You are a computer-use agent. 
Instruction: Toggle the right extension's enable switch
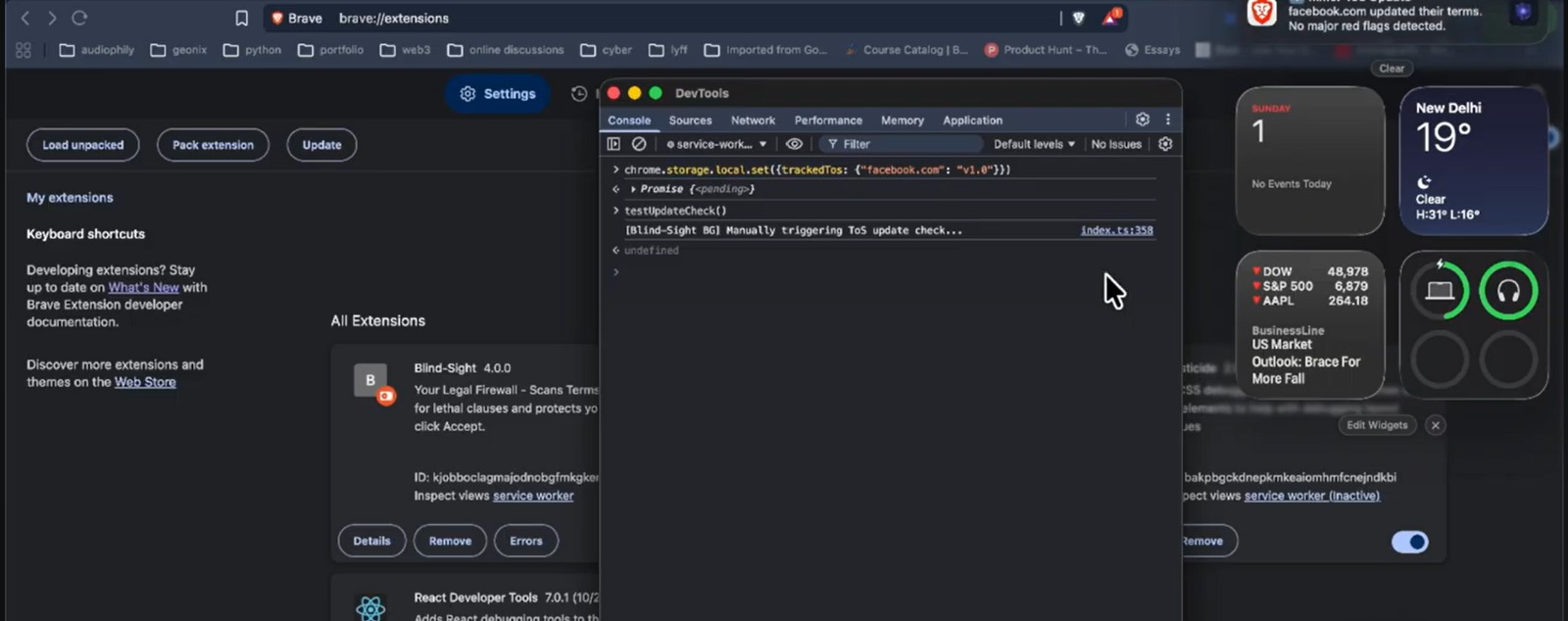1410,542
